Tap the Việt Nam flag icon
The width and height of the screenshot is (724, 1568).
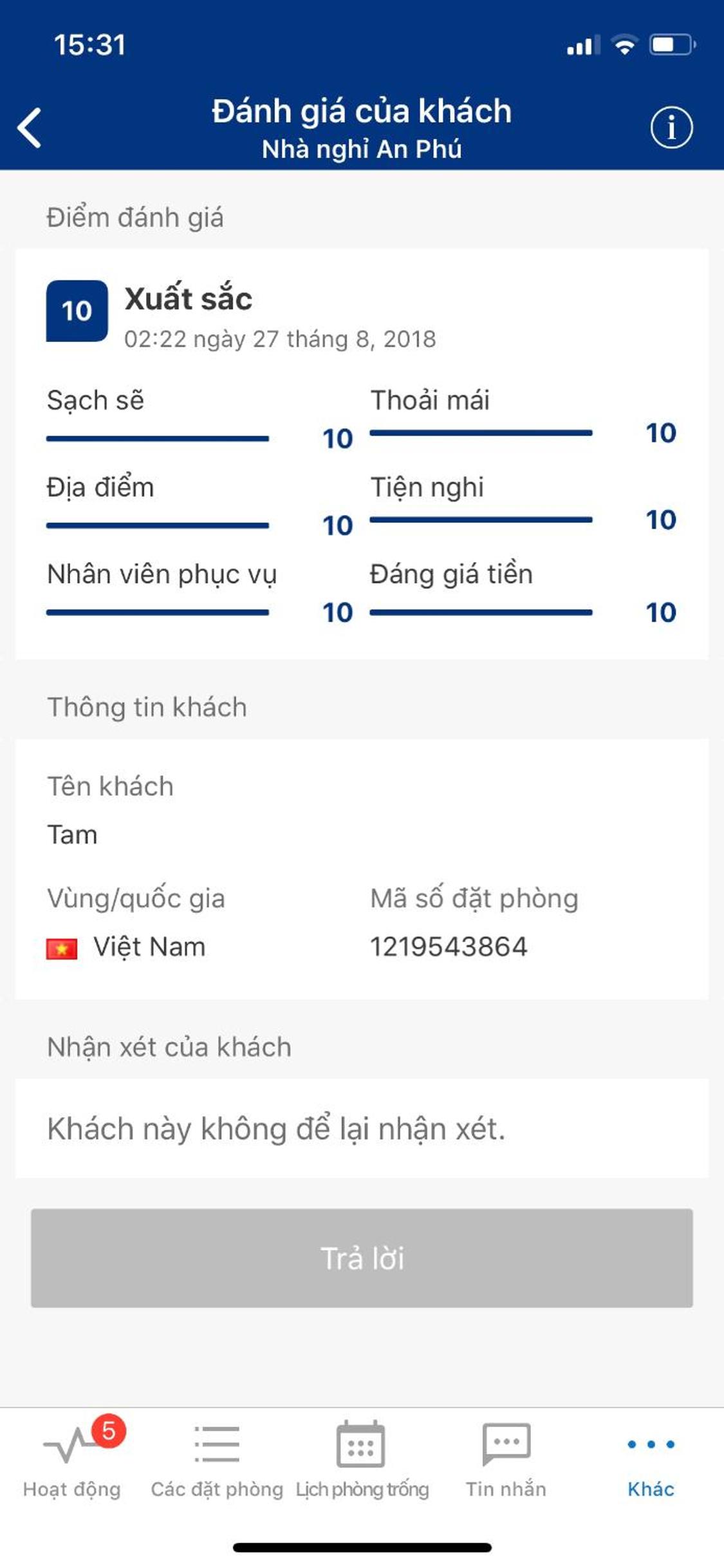pyautogui.click(x=62, y=949)
